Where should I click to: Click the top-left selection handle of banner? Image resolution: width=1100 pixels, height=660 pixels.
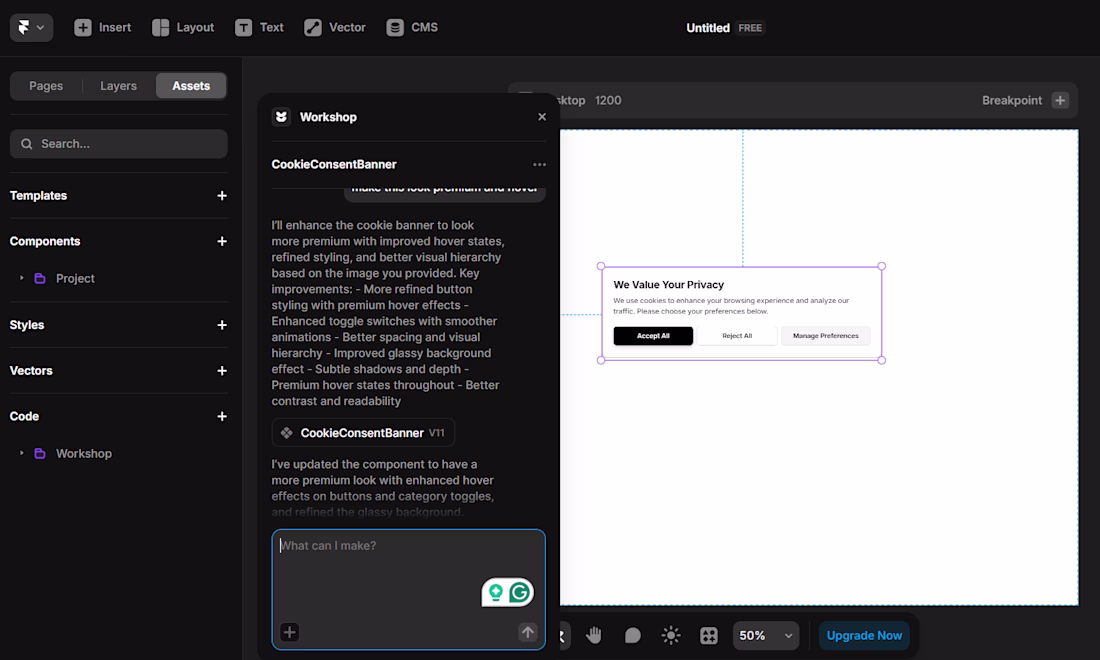tap(601, 266)
